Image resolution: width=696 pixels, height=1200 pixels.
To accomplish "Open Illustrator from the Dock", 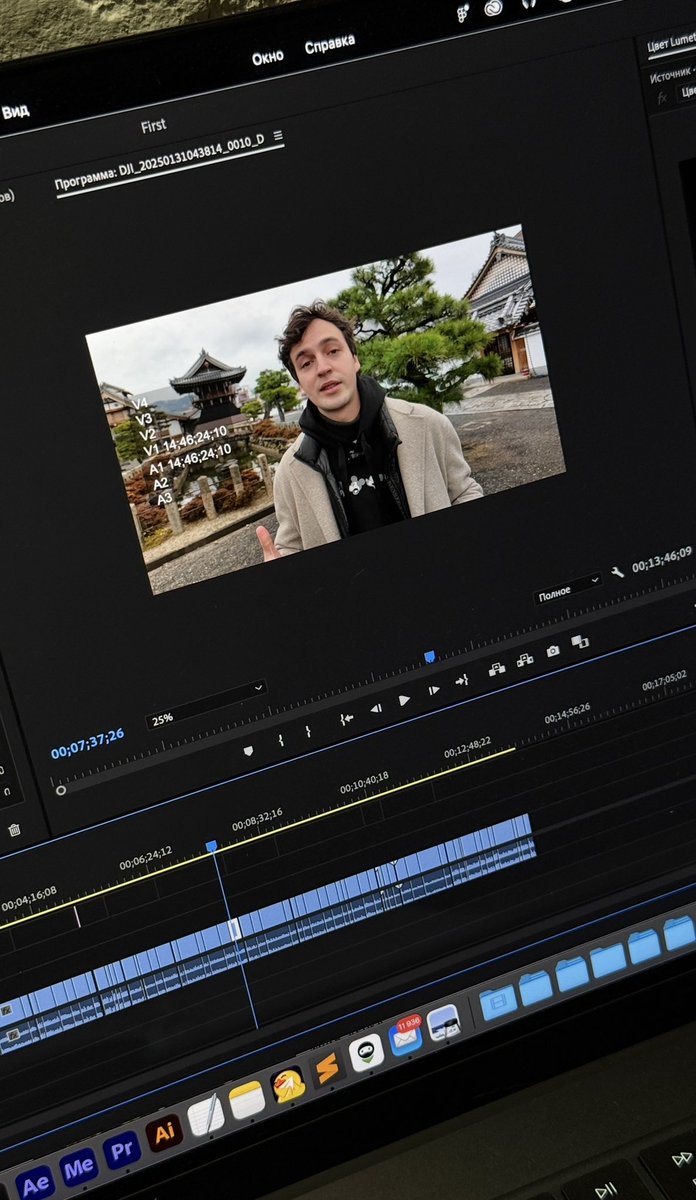I will pyautogui.click(x=164, y=1133).
